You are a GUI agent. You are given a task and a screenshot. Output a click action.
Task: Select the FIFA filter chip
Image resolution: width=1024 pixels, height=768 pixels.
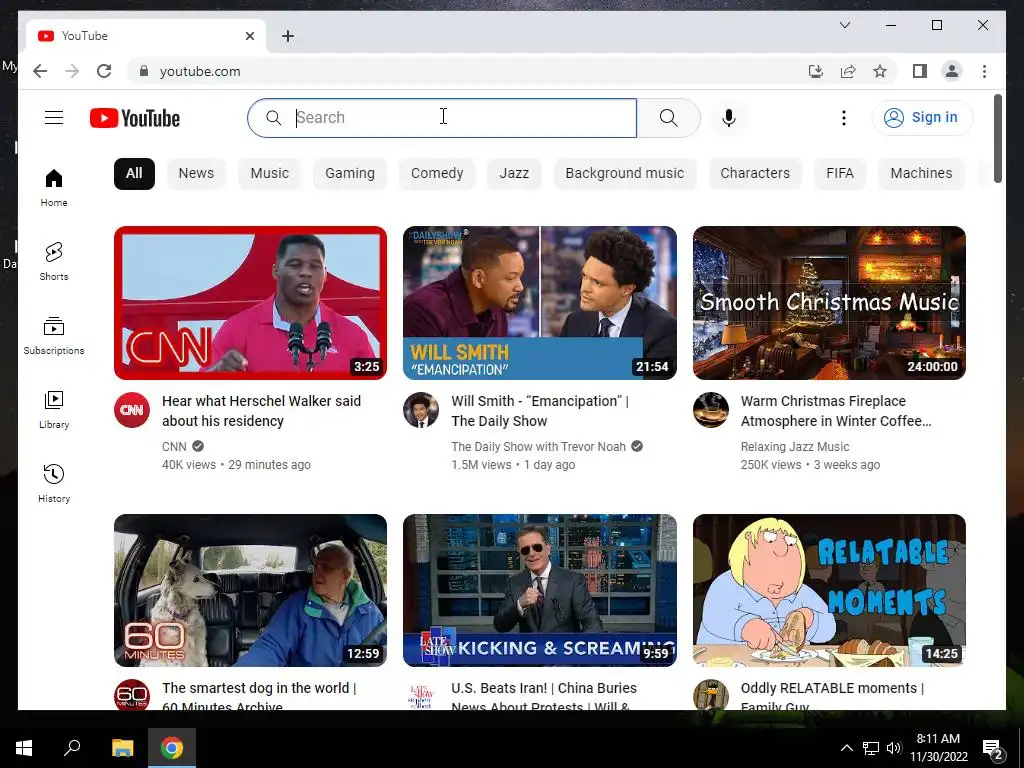(840, 174)
